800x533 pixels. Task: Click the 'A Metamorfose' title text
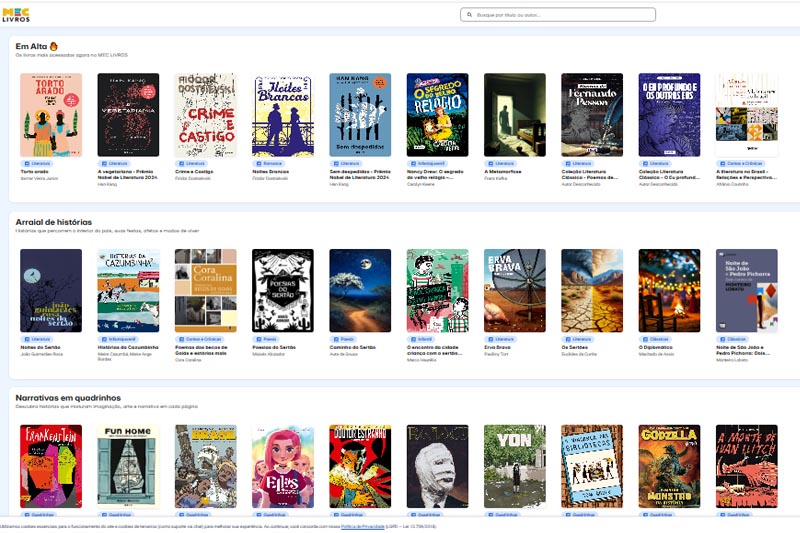(x=503, y=172)
